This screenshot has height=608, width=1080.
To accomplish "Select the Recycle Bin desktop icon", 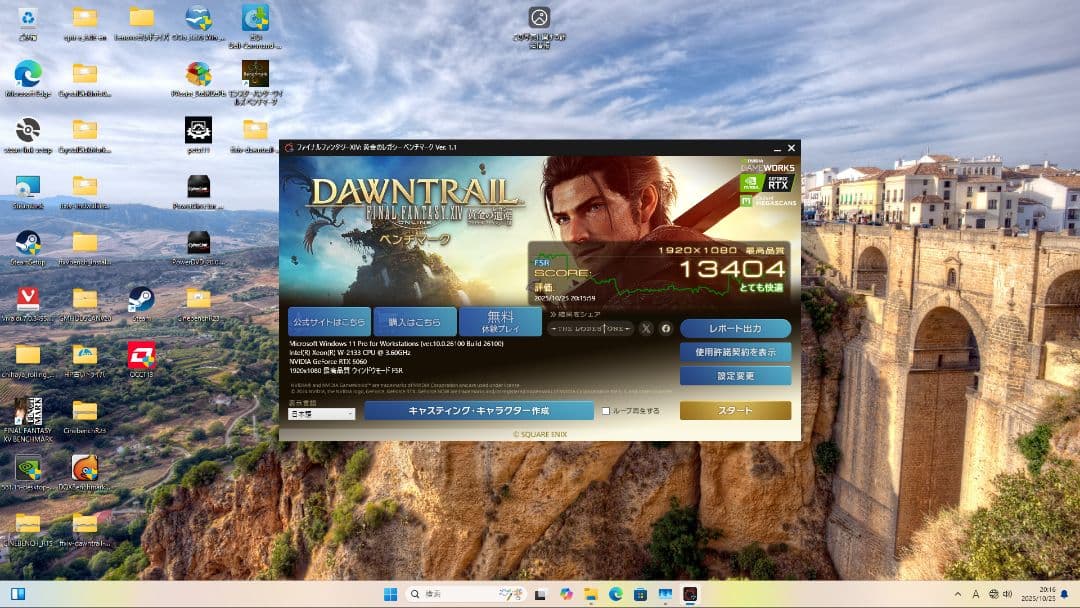I will coord(28,20).
